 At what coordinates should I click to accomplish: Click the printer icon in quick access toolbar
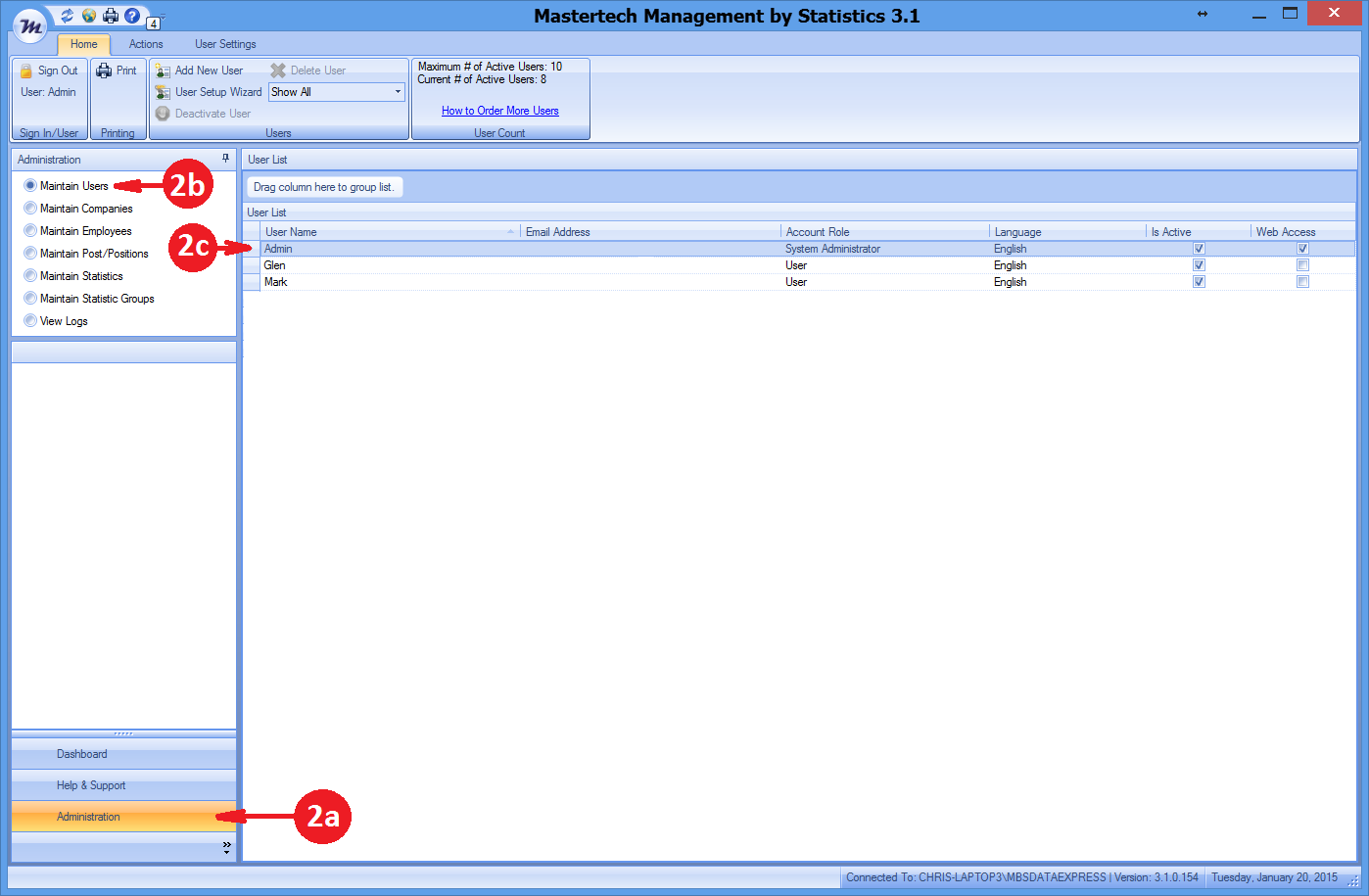111,16
